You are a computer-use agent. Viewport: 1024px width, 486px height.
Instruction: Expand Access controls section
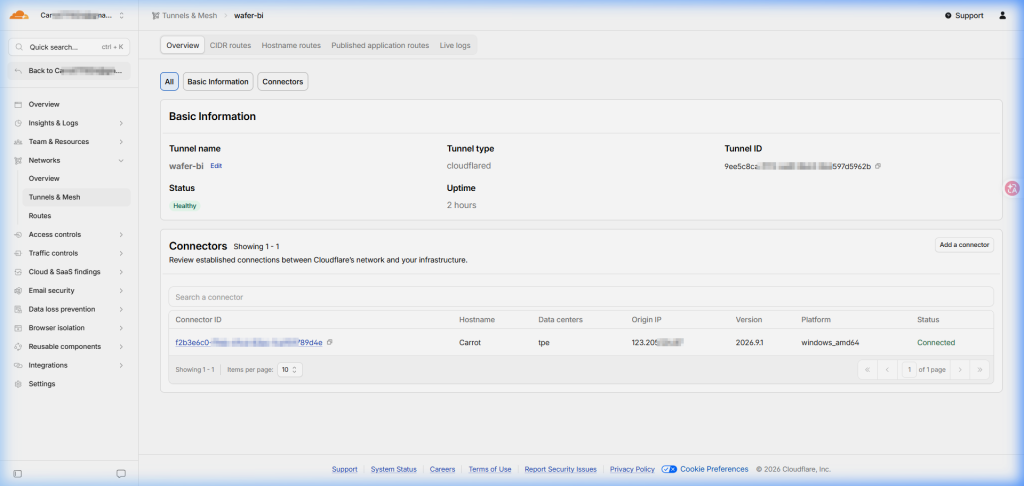[121, 235]
